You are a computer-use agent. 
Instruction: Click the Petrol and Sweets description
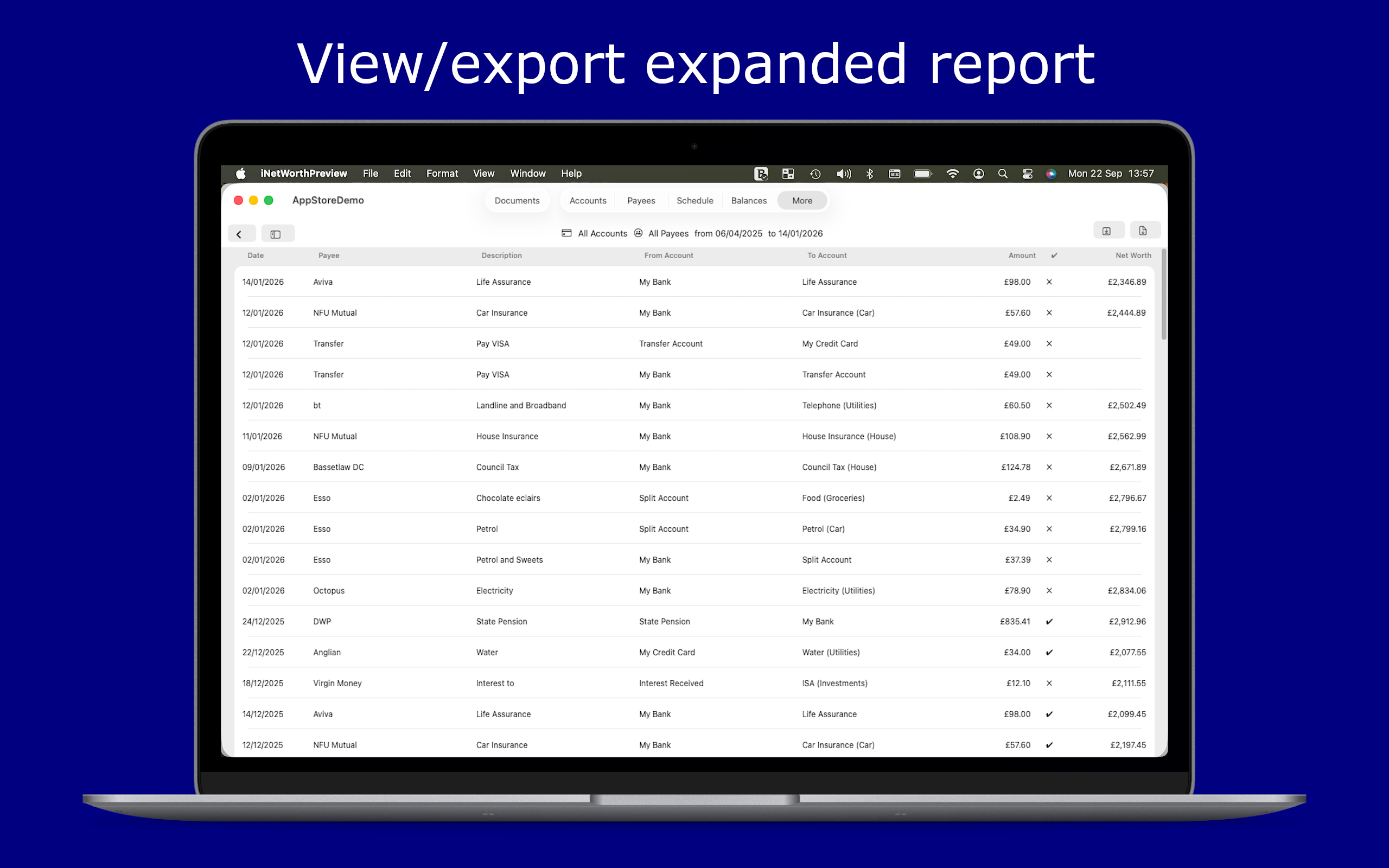click(509, 560)
